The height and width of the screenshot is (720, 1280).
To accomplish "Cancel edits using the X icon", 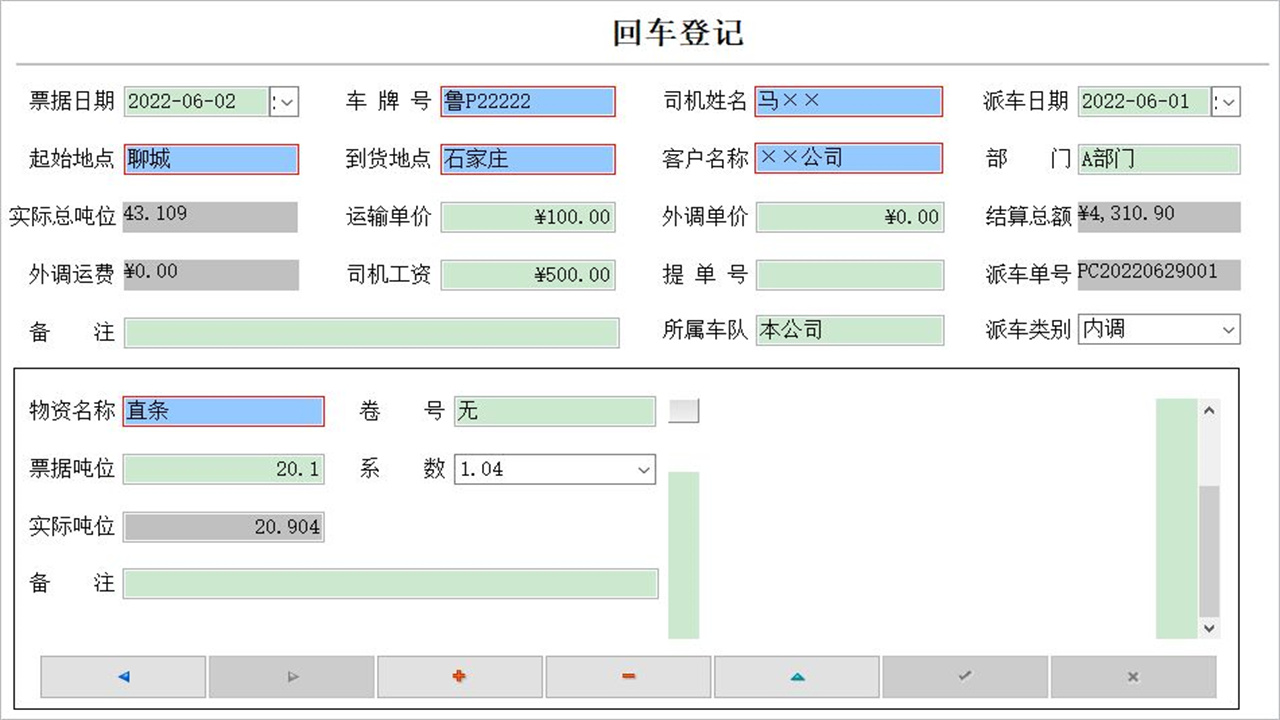I will coord(1132,676).
